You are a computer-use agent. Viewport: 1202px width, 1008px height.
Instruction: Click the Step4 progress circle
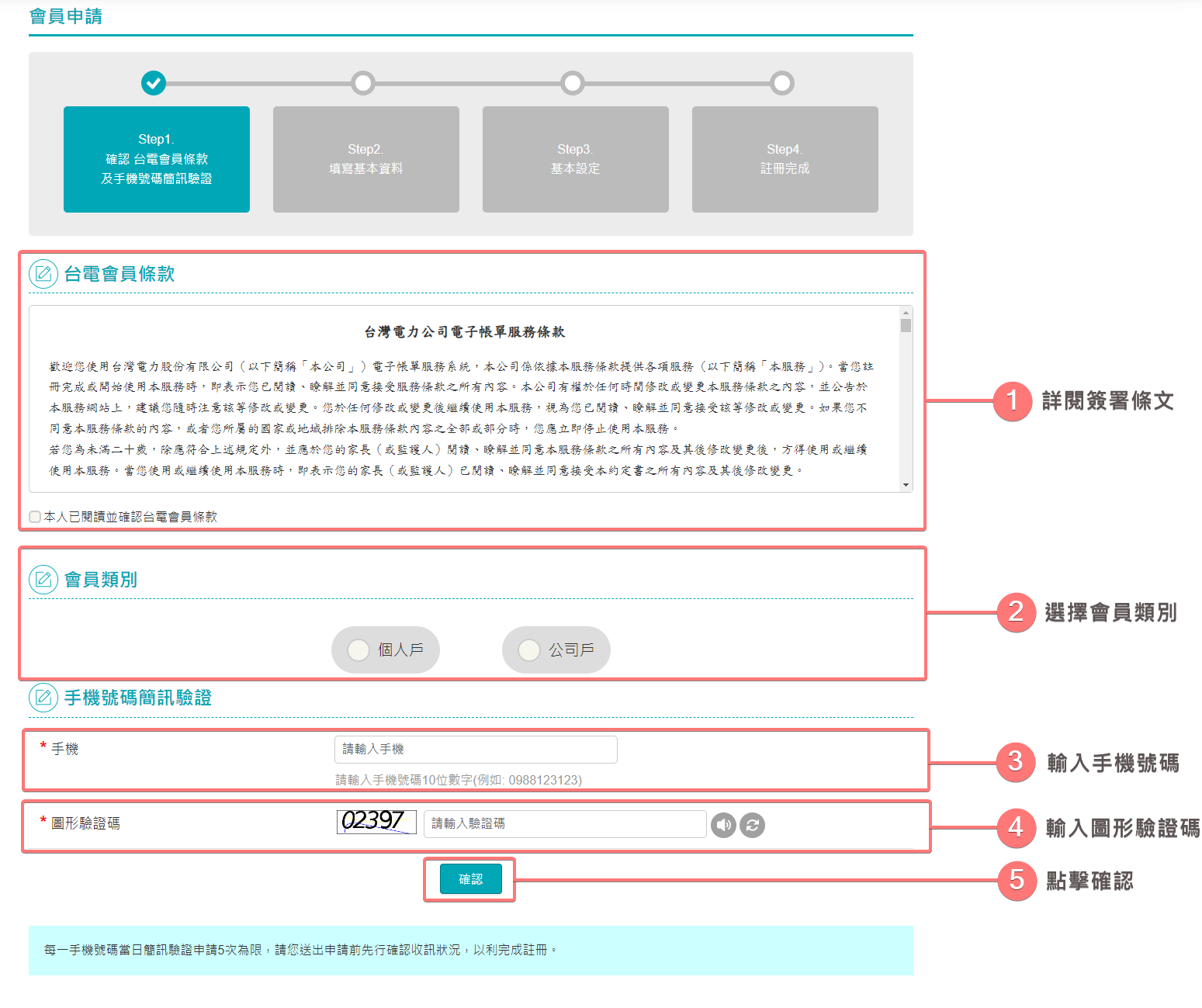tap(782, 83)
